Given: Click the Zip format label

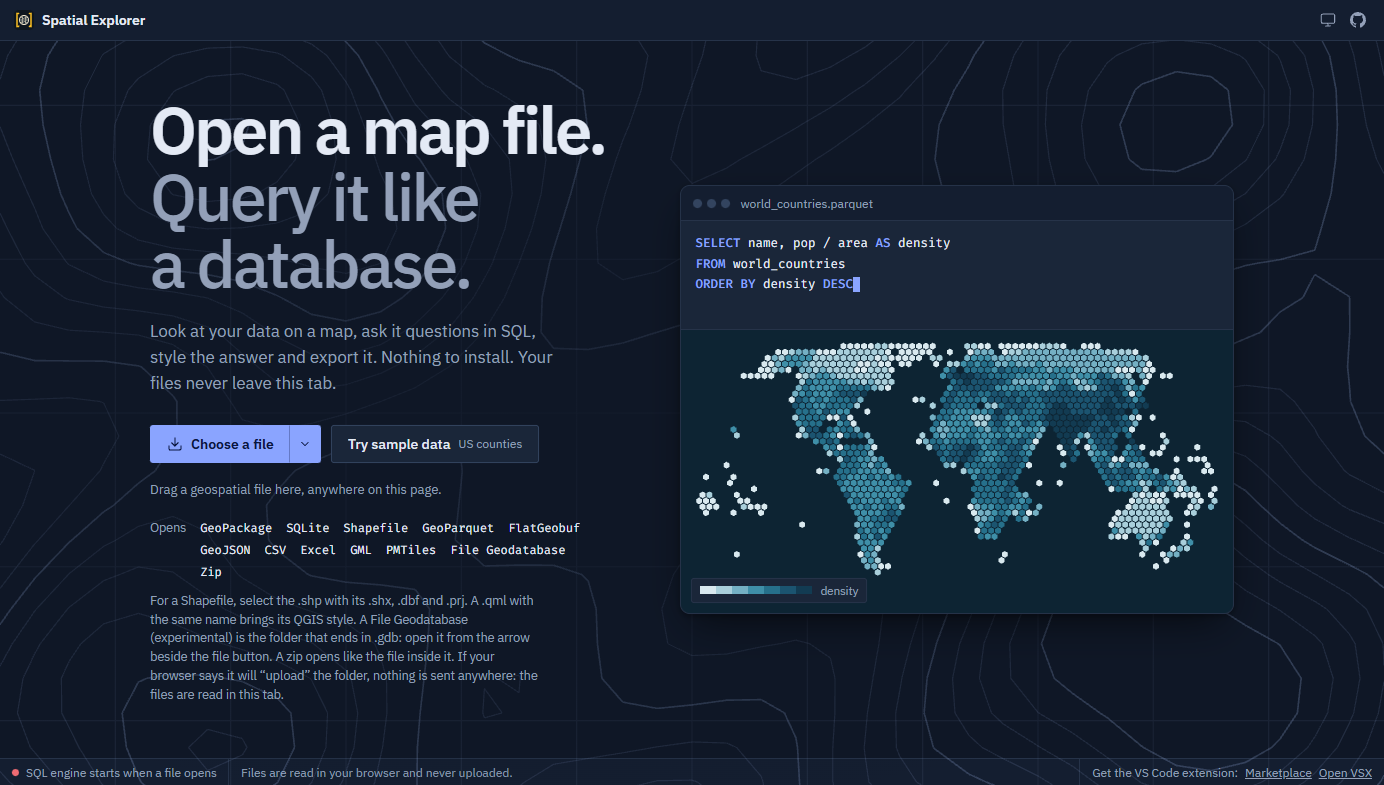Looking at the screenshot, I should click(211, 572).
